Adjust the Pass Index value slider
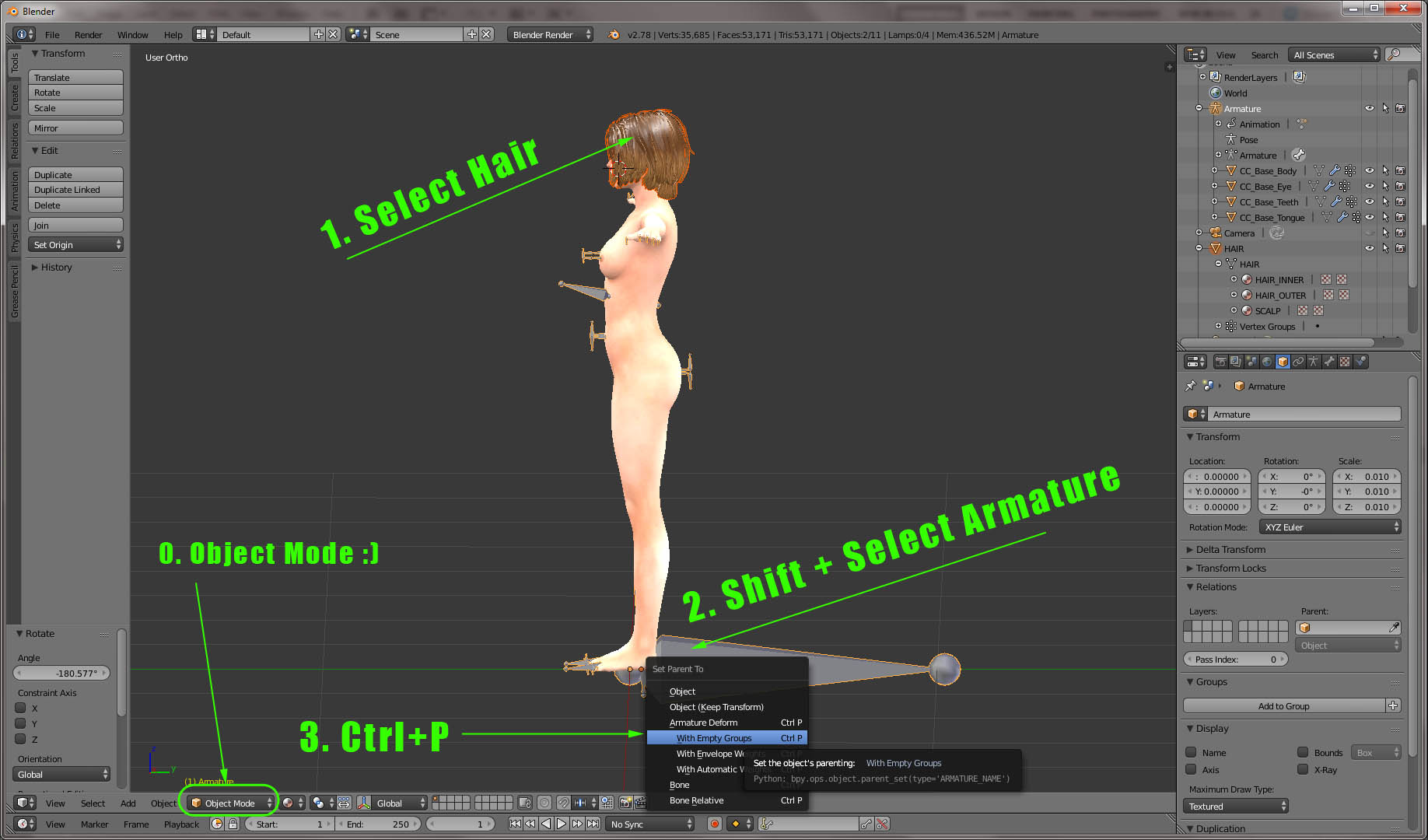 pyautogui.click(x=1236, y=659)
